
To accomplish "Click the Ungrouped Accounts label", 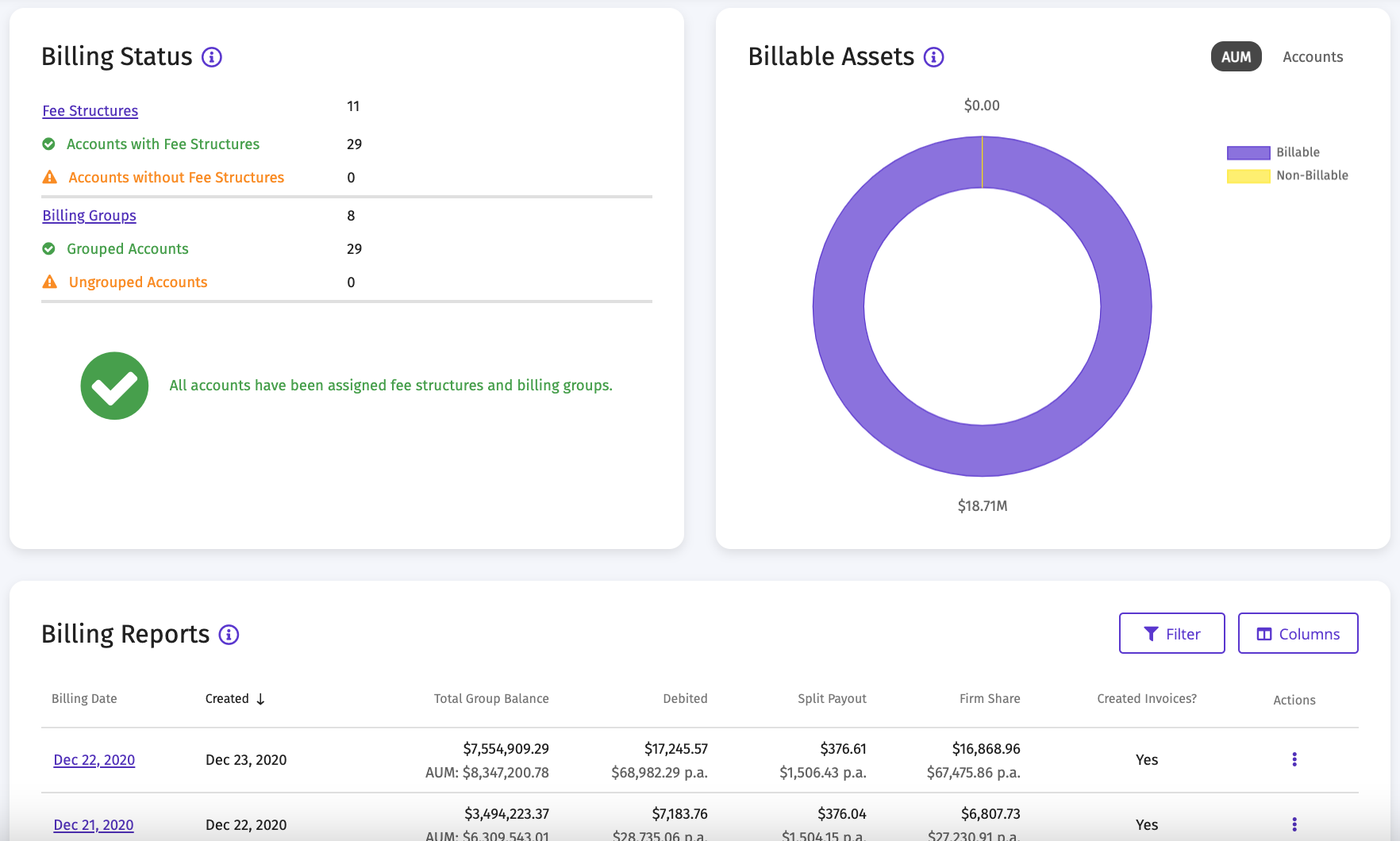I will pos(138,282).
